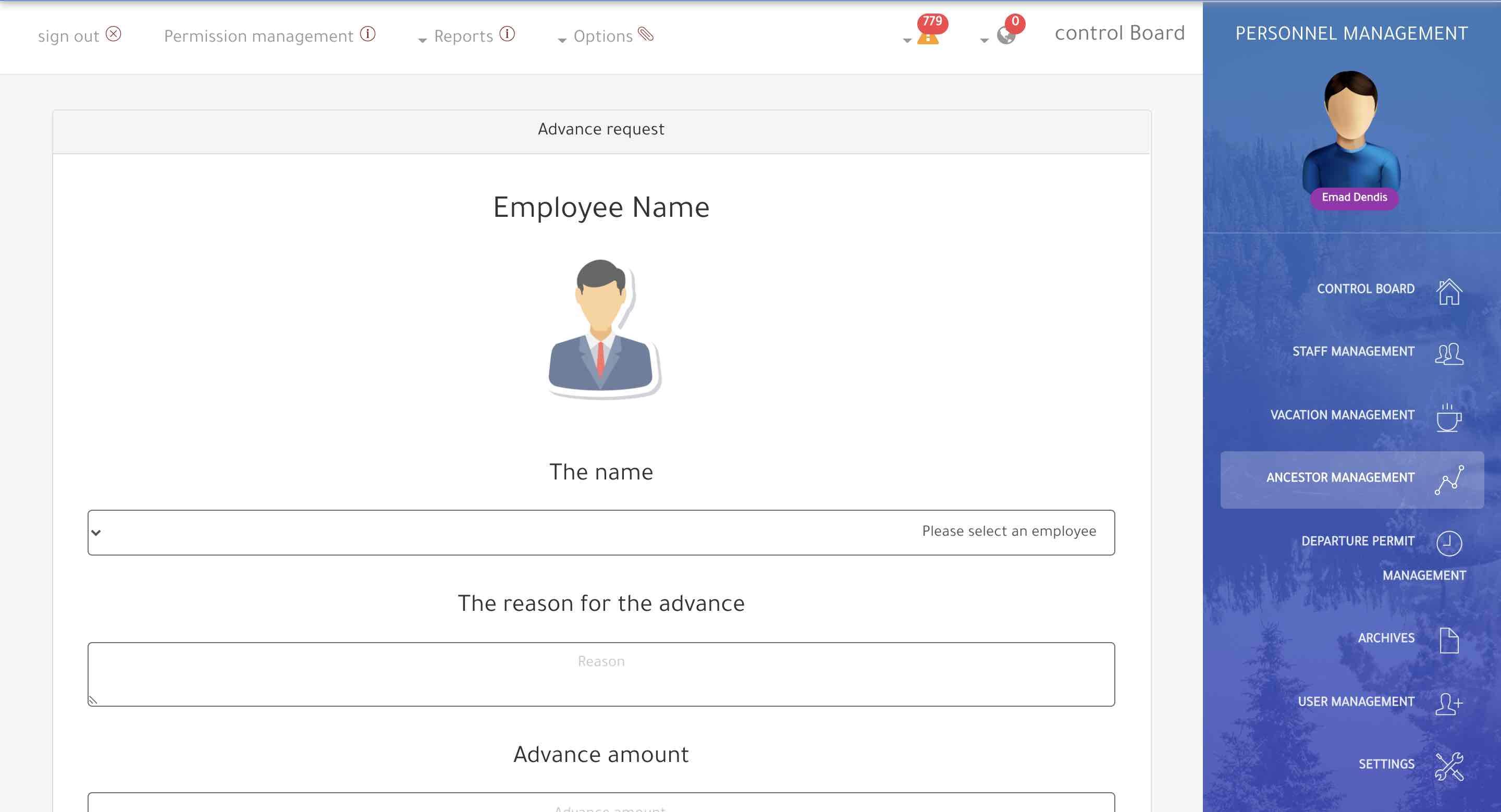Click the Vacation Management coffee cup icon
Image resolution: width=1501 pixels, height=812 pixels.
(x=1448, y=417)
